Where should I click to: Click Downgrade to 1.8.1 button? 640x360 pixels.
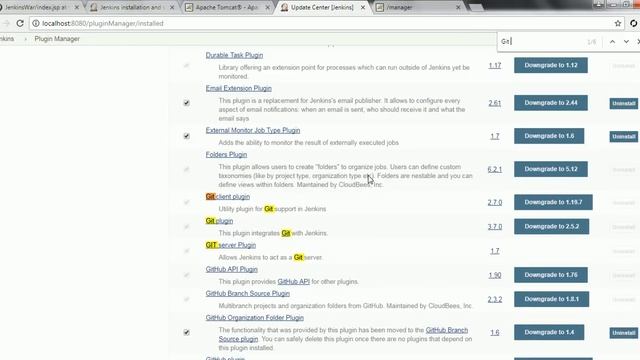[551, 299]
